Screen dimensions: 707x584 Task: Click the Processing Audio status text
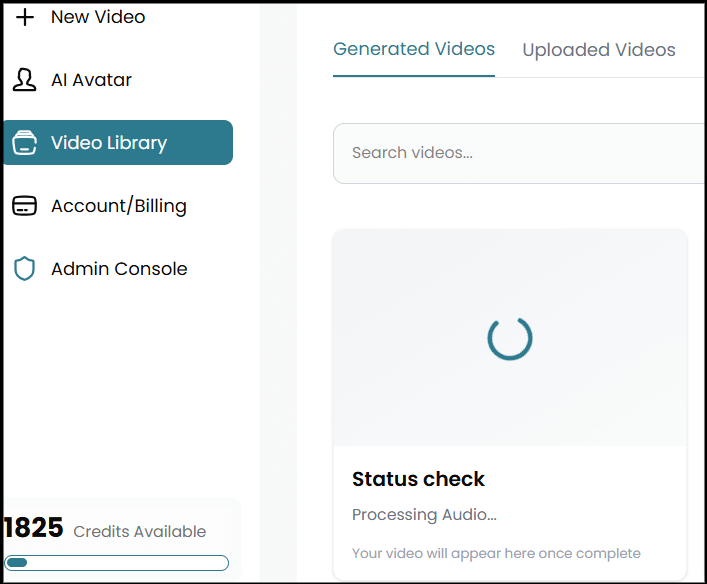(424, 515)
